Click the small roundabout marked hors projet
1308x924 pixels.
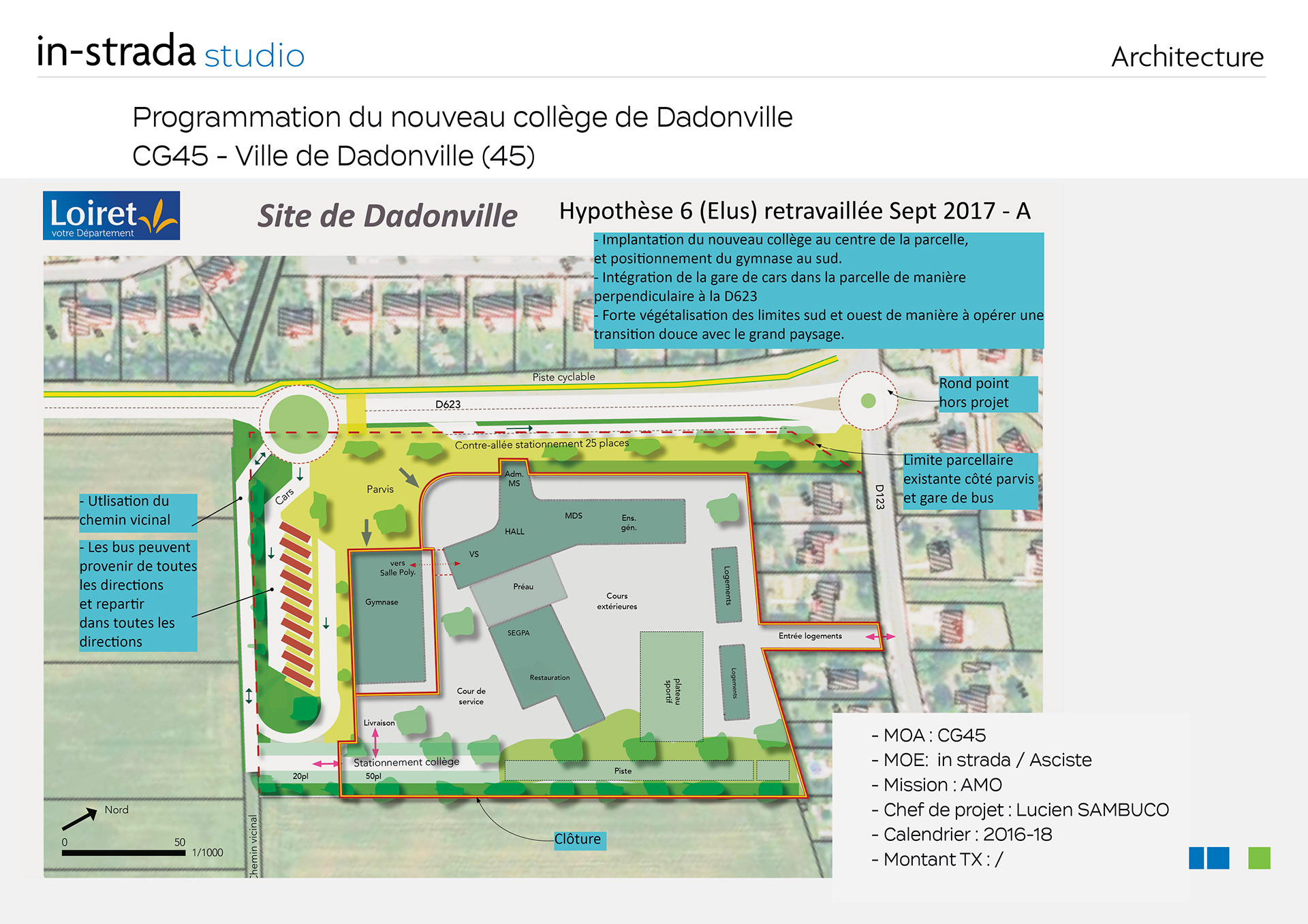click(x=868, y=400)
